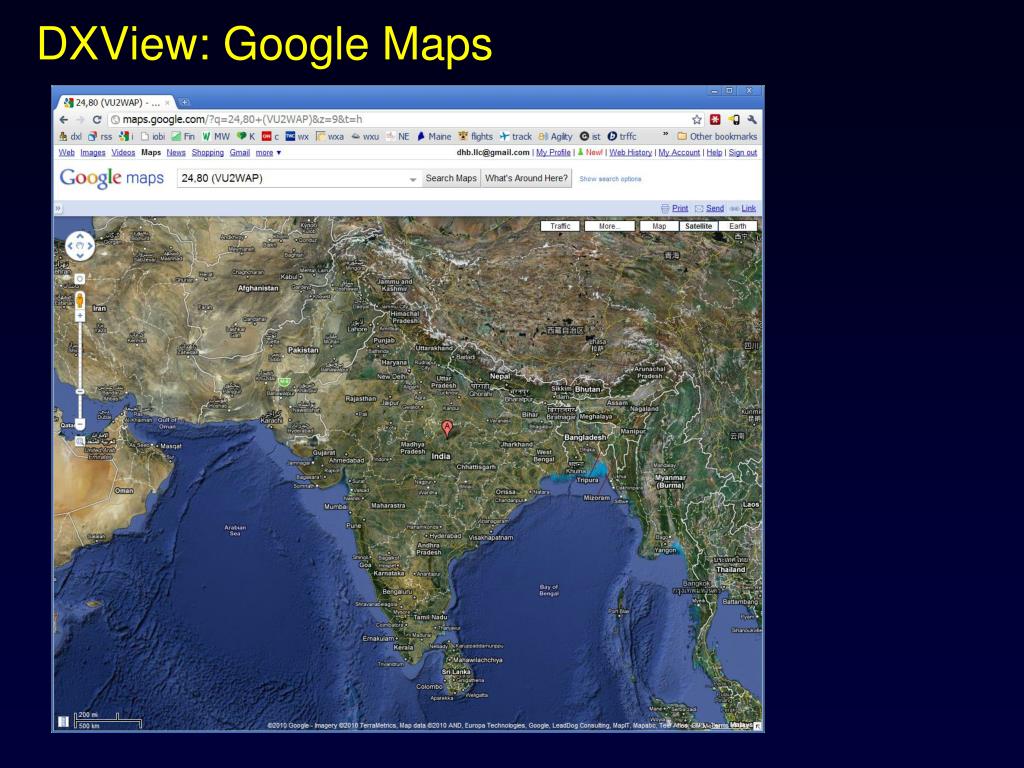Open the Shopping link in Google bar
This screenshot has width=1024, height=768.
[x=208, y=153]
